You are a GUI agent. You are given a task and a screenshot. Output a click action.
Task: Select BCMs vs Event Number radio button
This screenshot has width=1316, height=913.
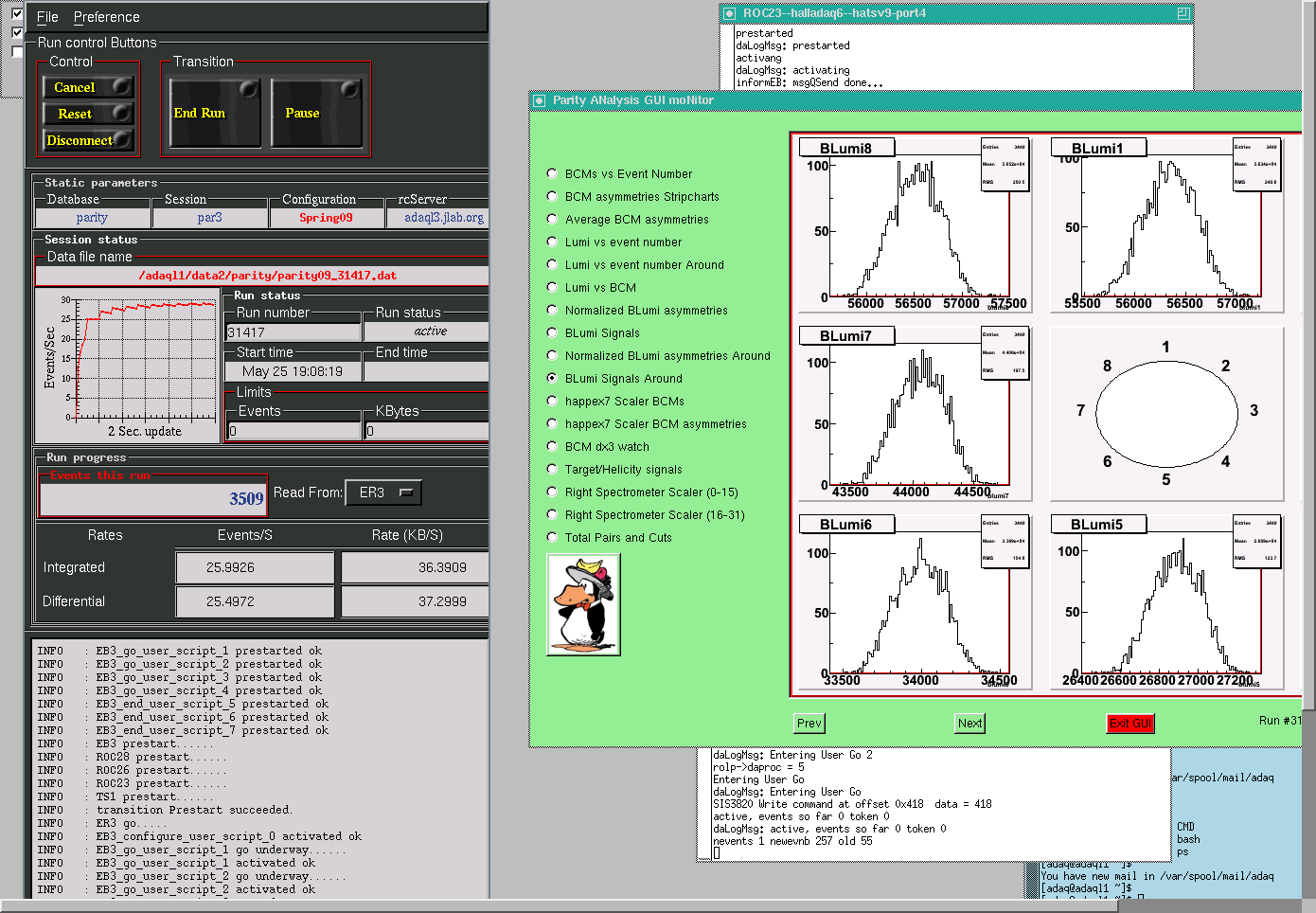[552, 173]
